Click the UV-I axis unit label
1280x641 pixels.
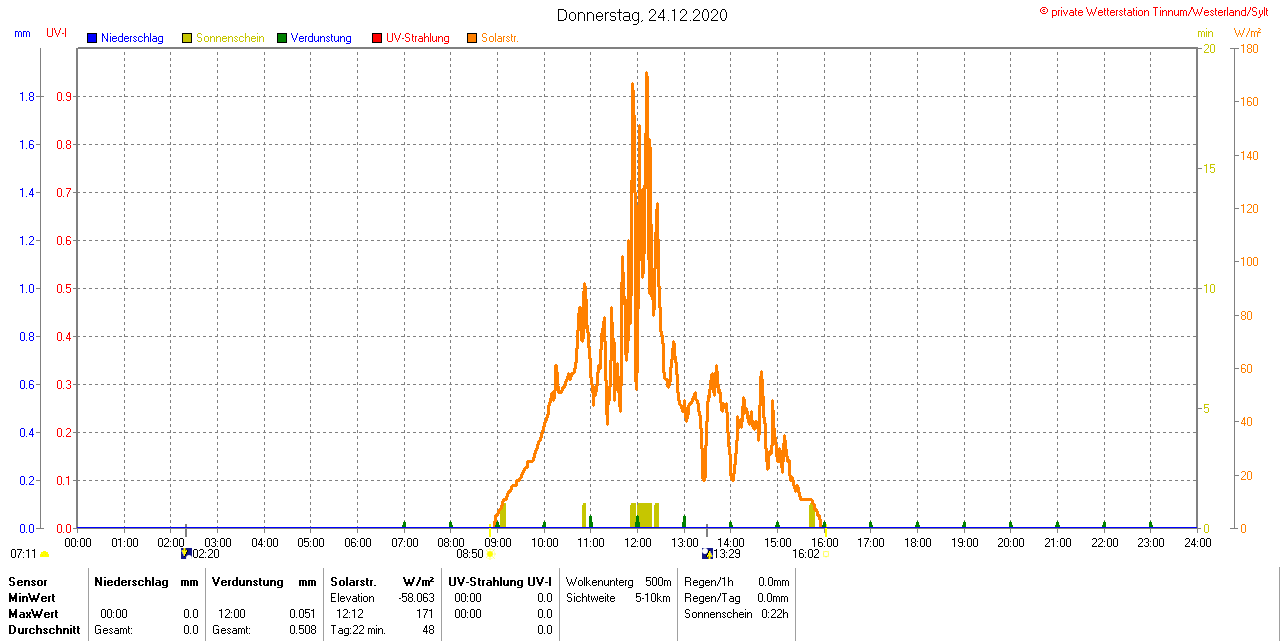point(57,33)
